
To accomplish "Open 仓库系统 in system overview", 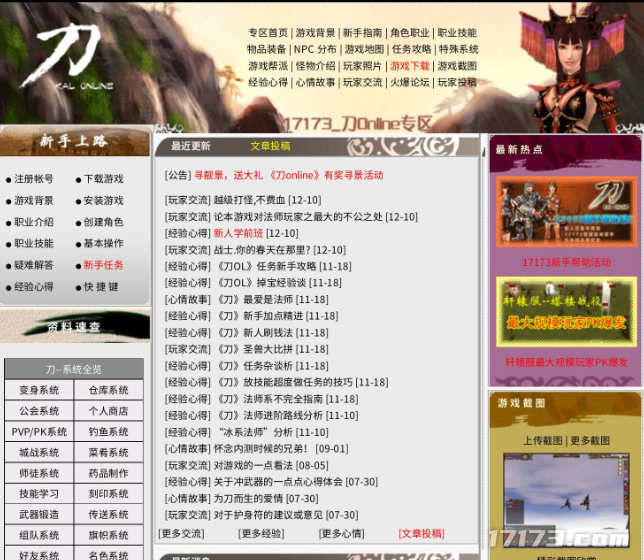I will click(x=108, y=390).
